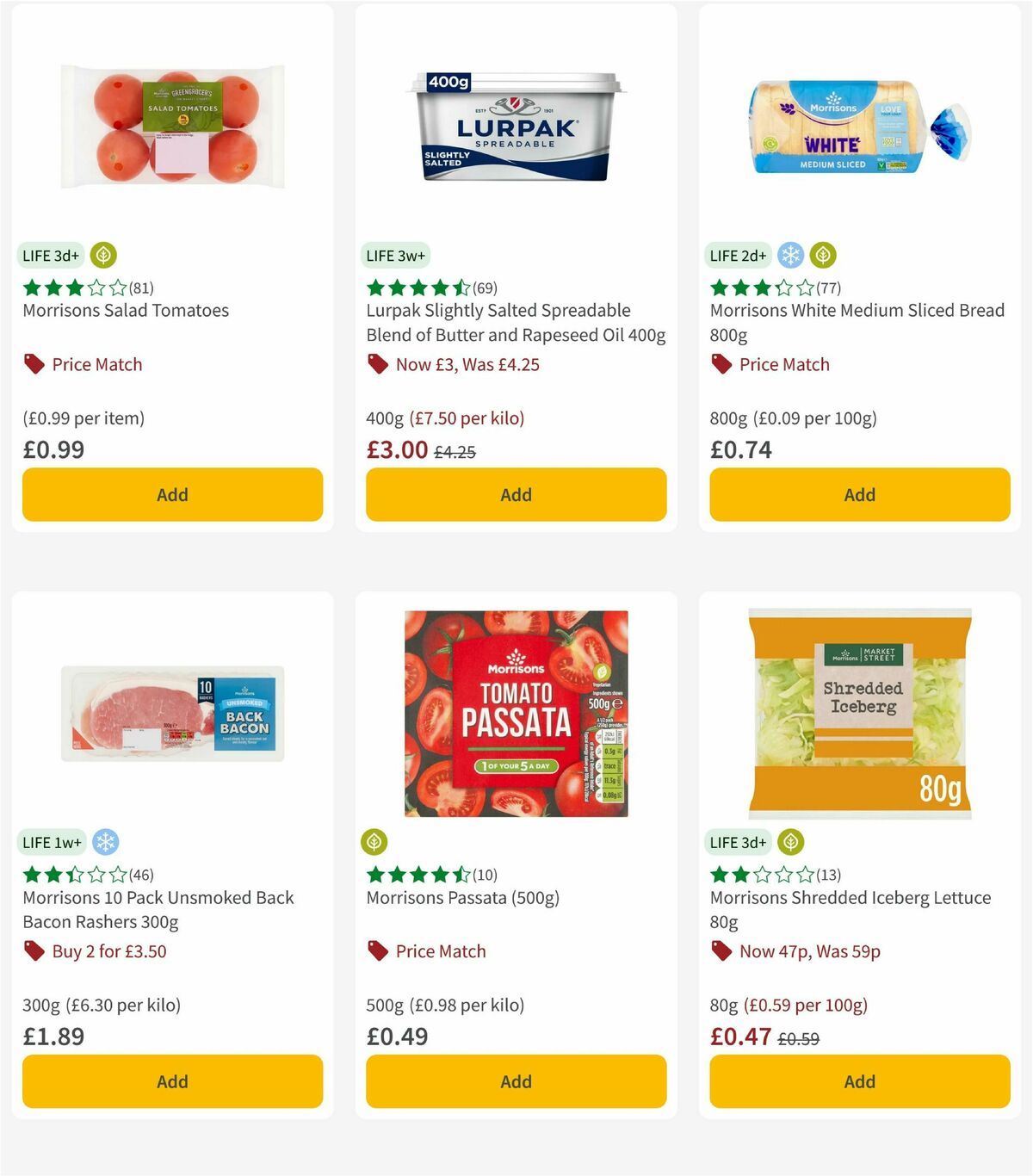Add Morrisons Salad Tomatoes to basket
Viewport: 1033px width, 1176px height.
(x=172, y=494)
